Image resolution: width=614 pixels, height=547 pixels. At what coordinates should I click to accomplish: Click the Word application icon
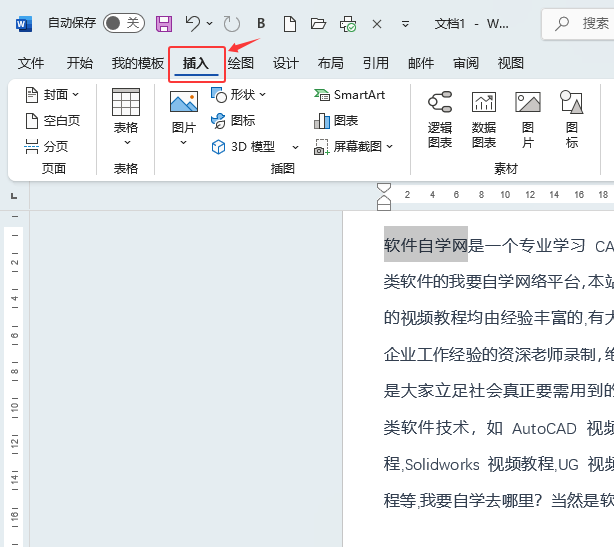24,24
